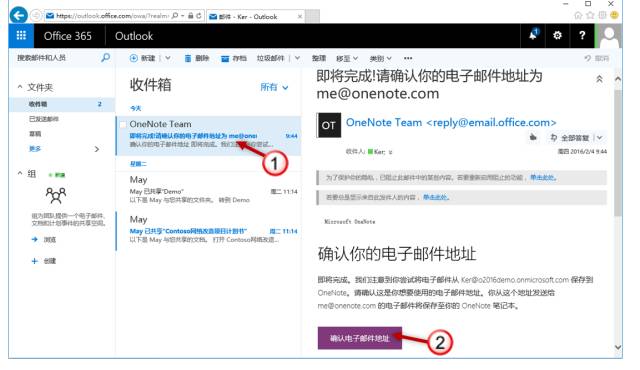Screen dimensions: 640x370
Task: Click 单击此处 link in first info bar
Action: tap(542, 177)
